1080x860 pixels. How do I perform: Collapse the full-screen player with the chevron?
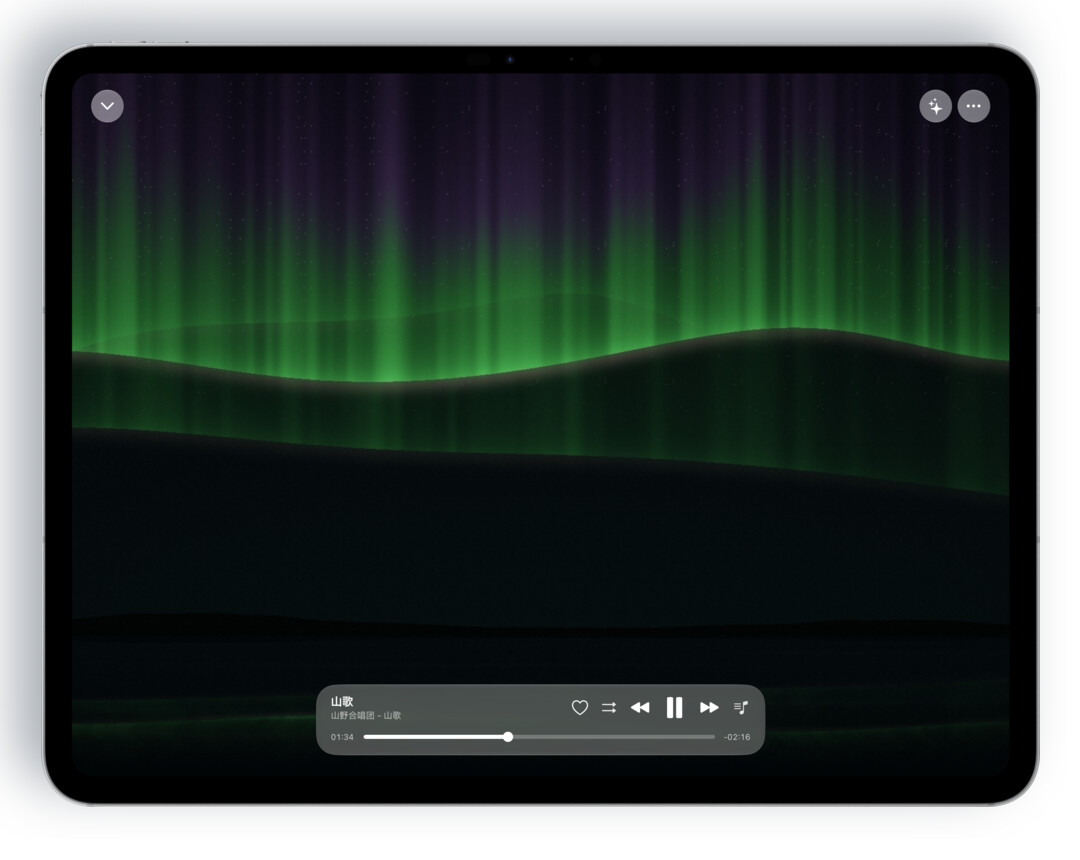pyautogui.click(x=107, y=106)
